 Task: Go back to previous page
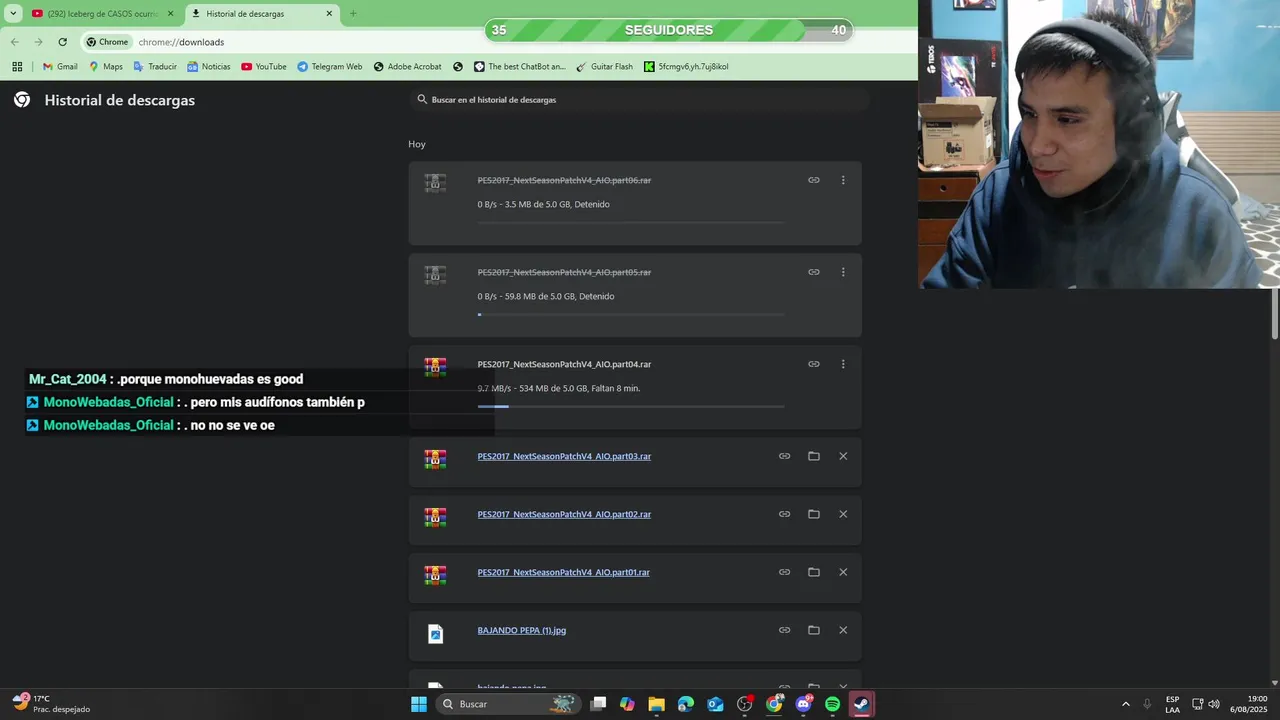tap(14, 42)
